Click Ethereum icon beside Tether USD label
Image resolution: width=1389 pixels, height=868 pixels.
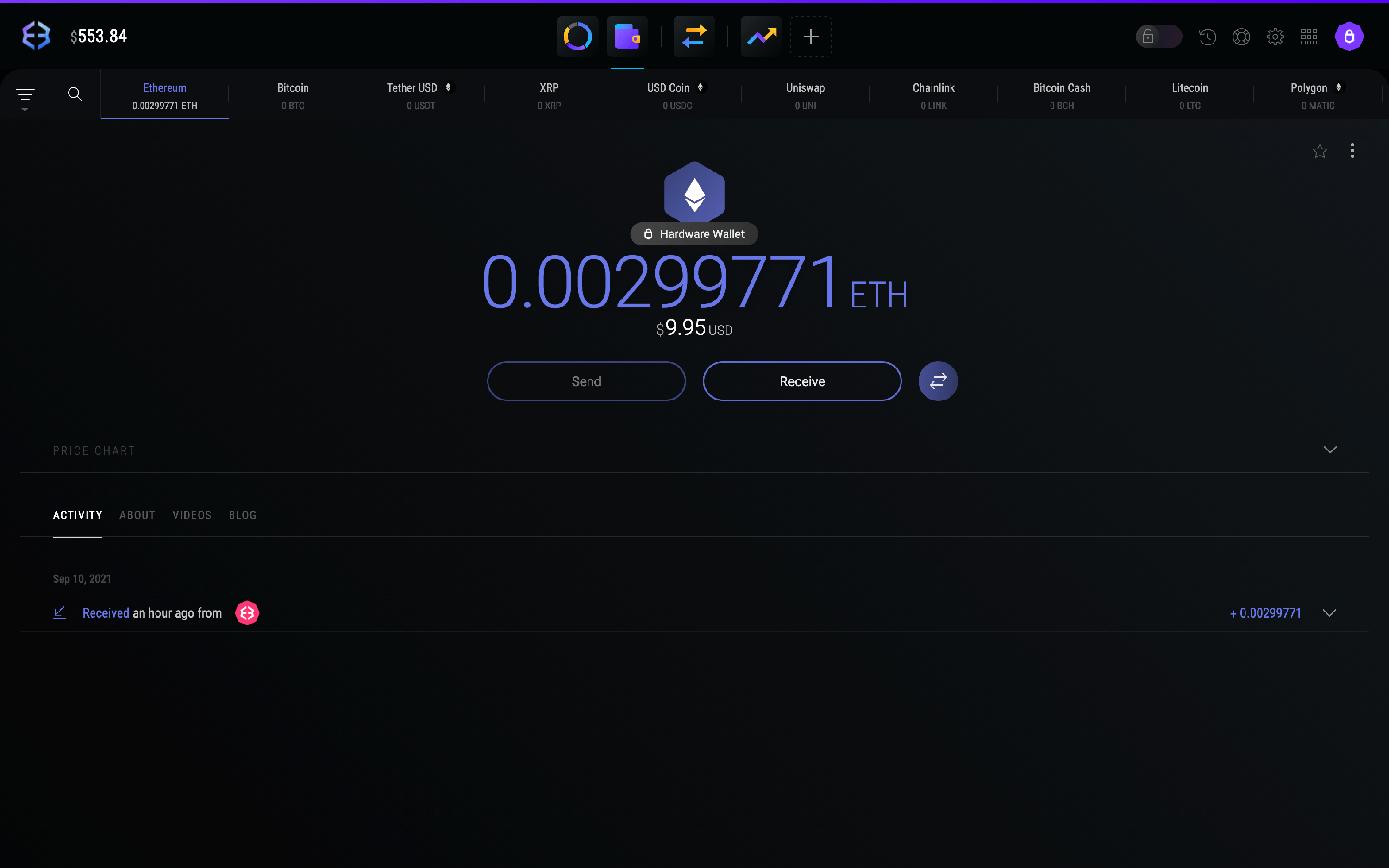448,87
